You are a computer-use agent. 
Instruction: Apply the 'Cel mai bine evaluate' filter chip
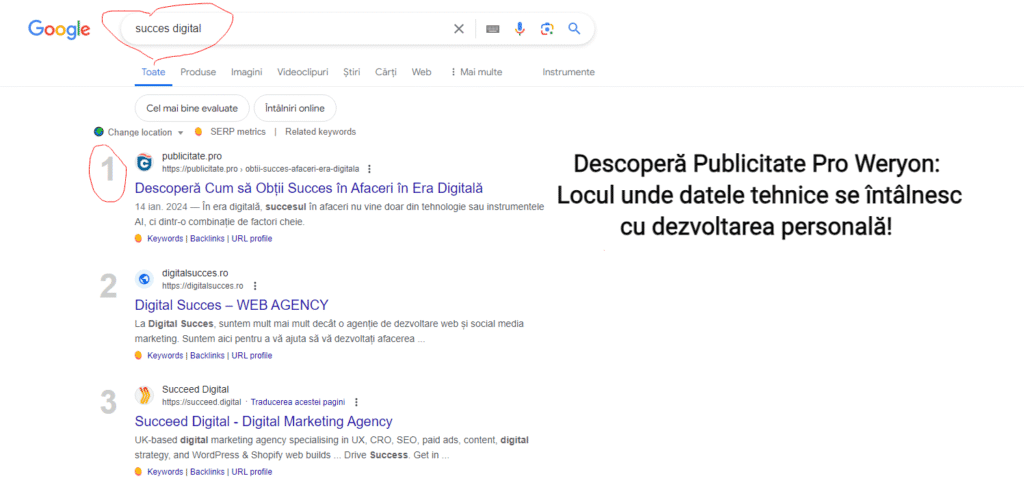click(191, 108)
